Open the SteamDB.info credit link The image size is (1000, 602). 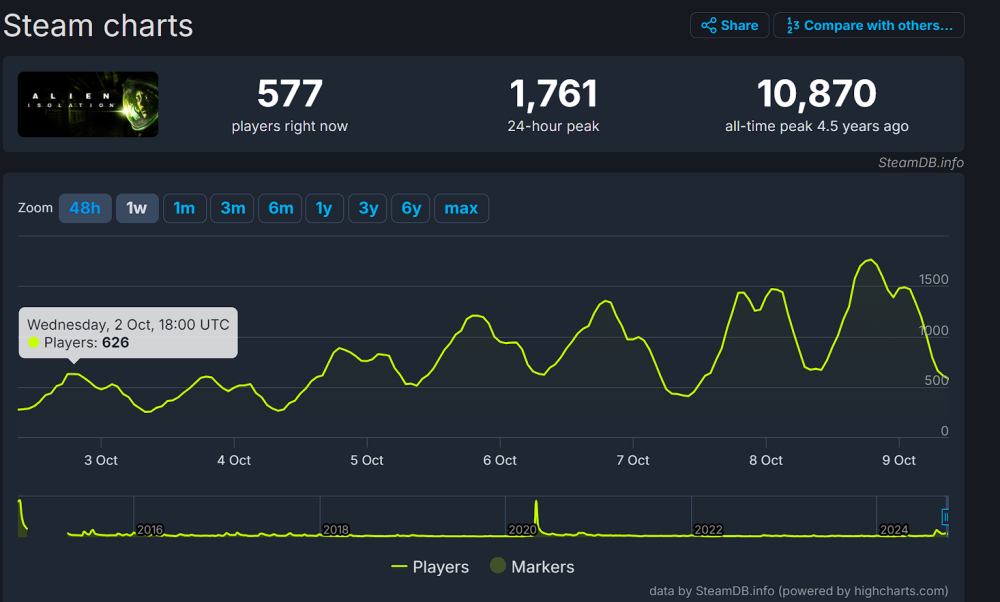[920, 162]
